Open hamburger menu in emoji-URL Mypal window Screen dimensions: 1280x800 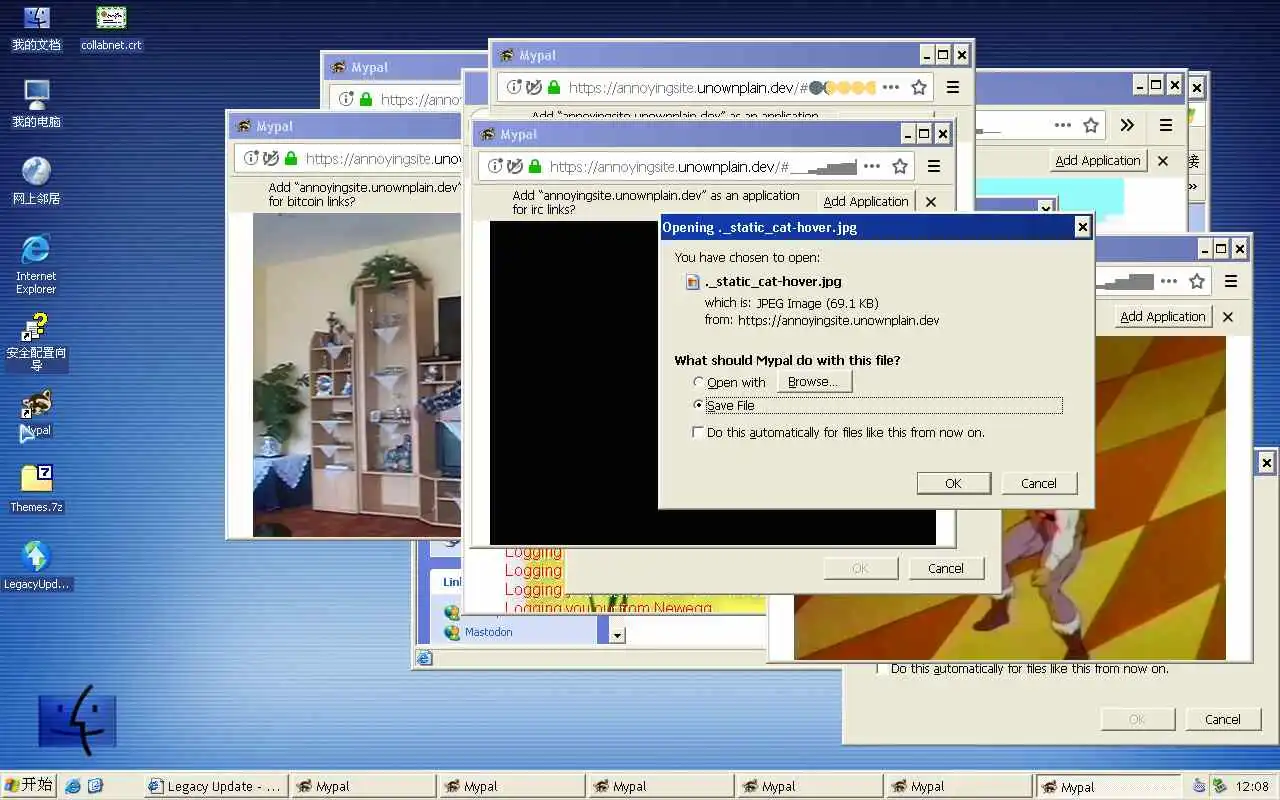pyautogui.click(x=953, y=88)
